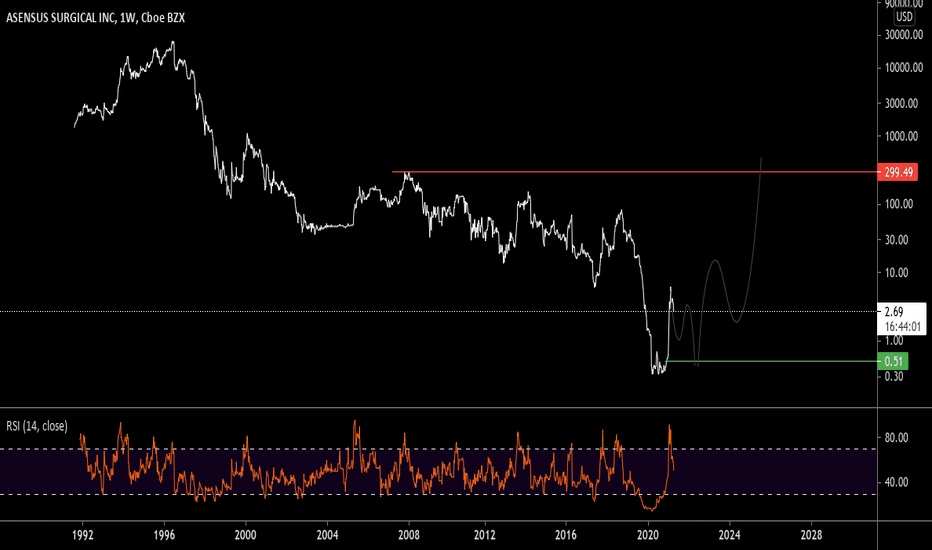Click the 1996 time axis label
Screen dimensions: 932x550
[x=164, y=535]
